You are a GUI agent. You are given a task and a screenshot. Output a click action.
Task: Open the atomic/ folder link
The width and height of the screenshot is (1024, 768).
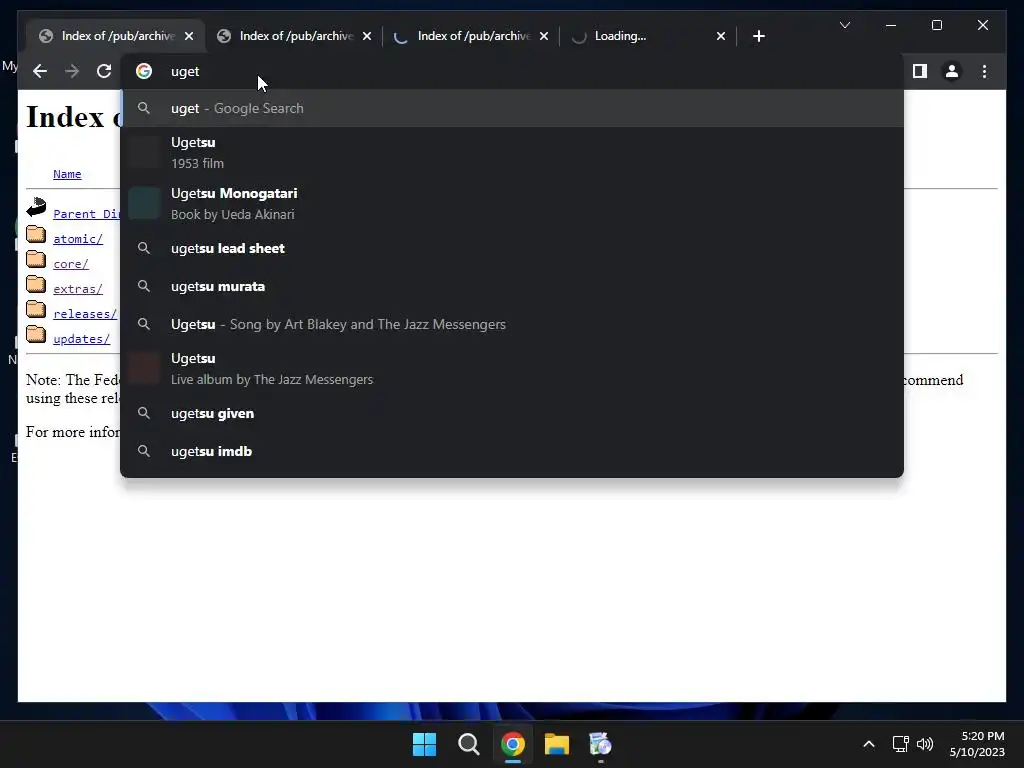click(78, 239)
